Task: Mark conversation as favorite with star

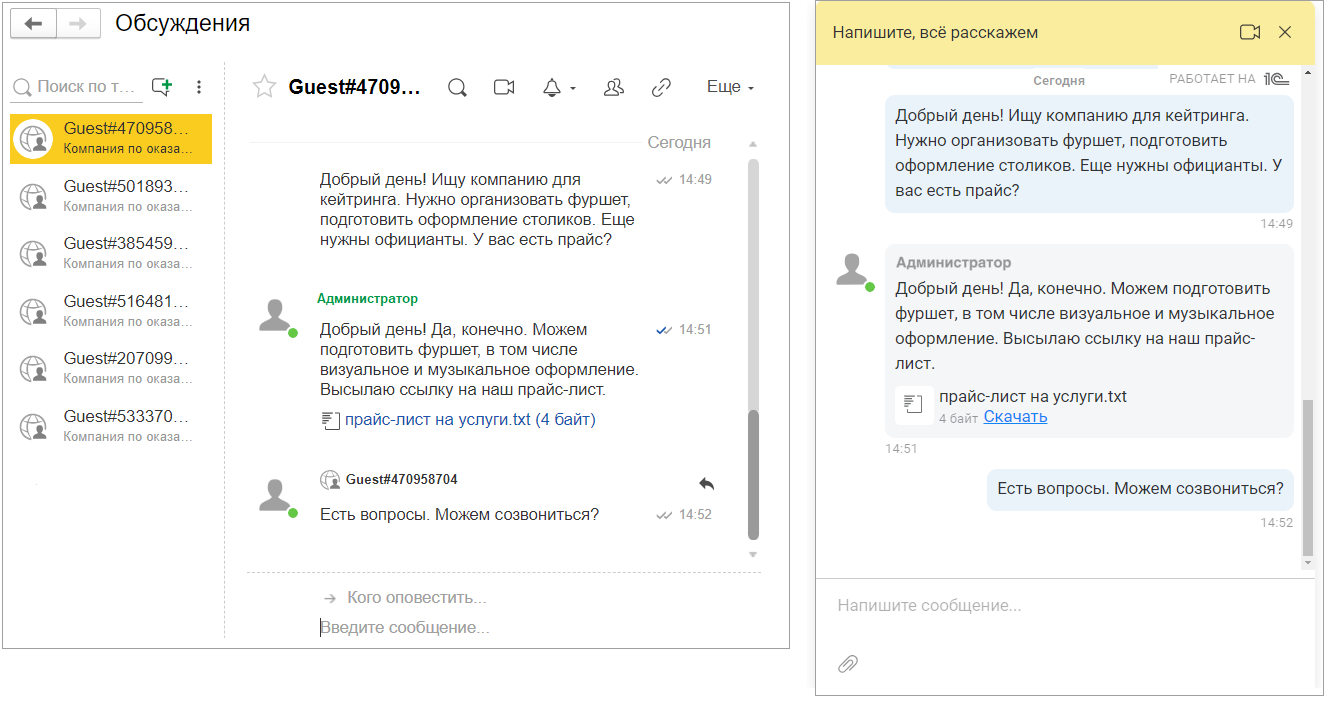Action: [x=264, y=87]
